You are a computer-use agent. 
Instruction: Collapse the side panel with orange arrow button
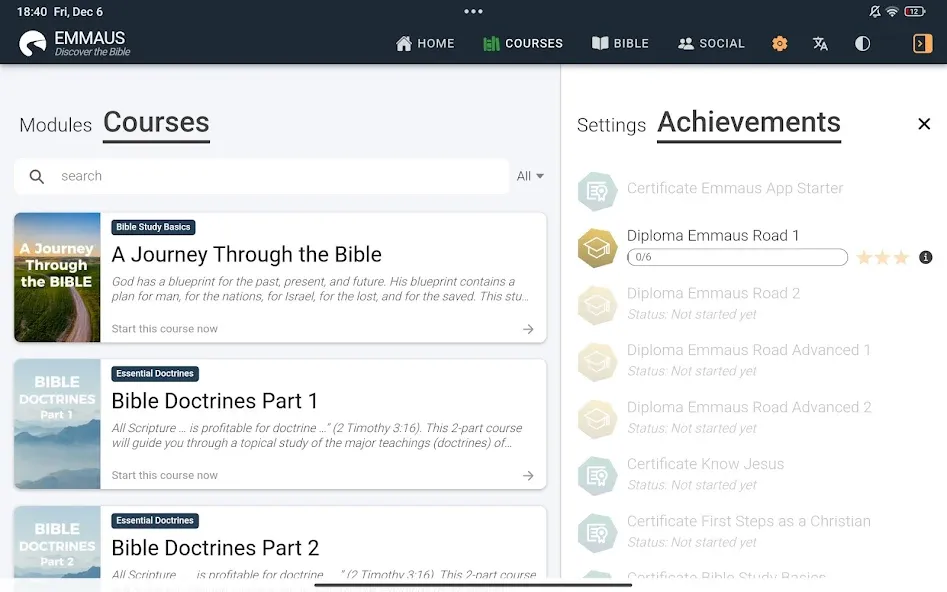point(922,43)
